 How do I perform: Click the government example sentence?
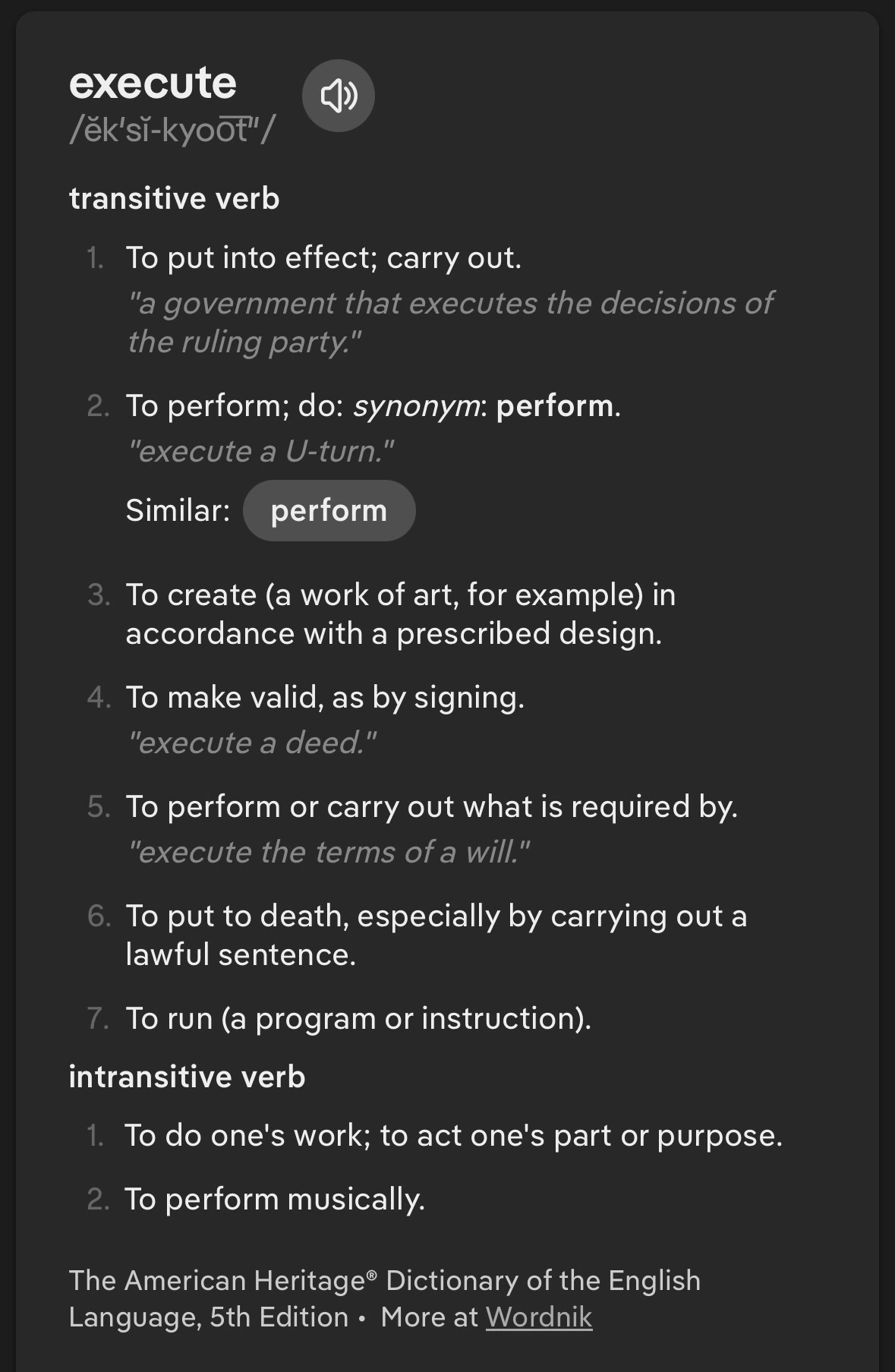pyautogui.click(x=449, y=322)
